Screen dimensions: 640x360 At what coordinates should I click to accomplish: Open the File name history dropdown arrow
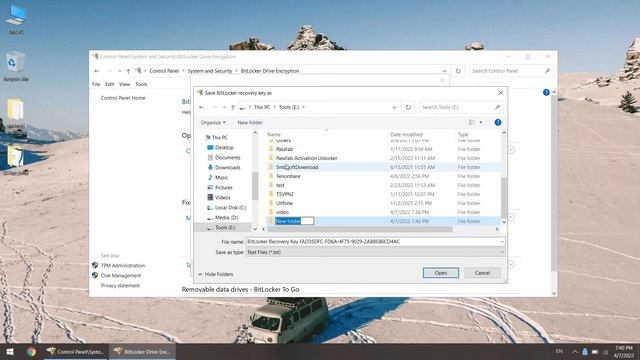click(502, 242)
